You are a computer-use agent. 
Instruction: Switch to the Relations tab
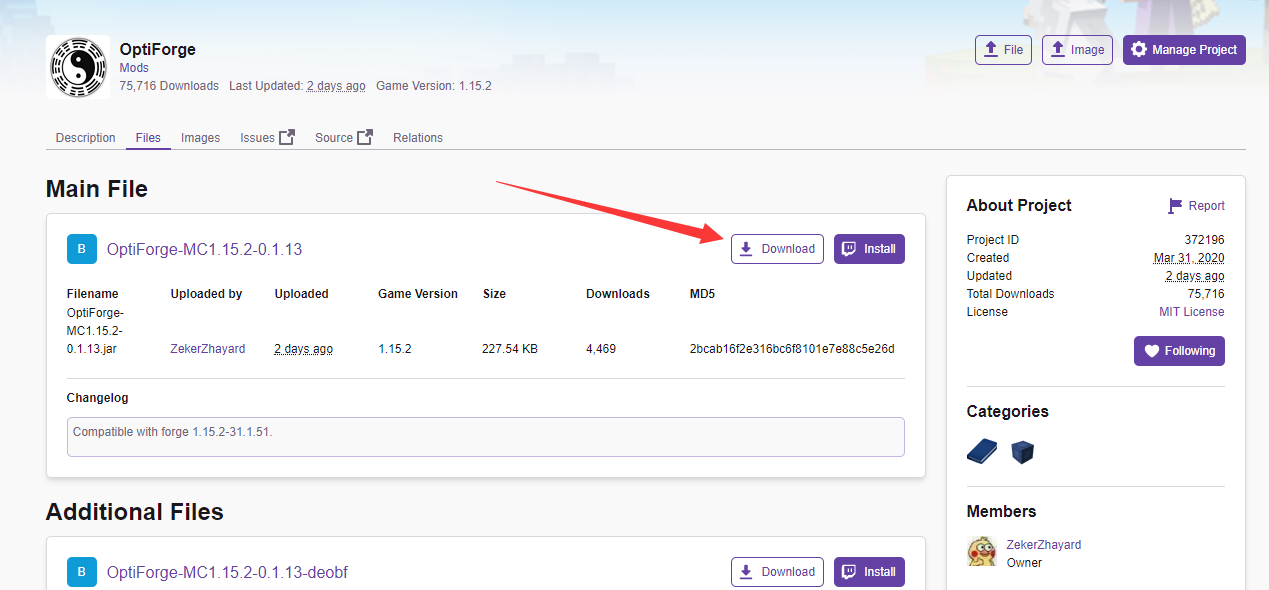click(x=418, y=138)
